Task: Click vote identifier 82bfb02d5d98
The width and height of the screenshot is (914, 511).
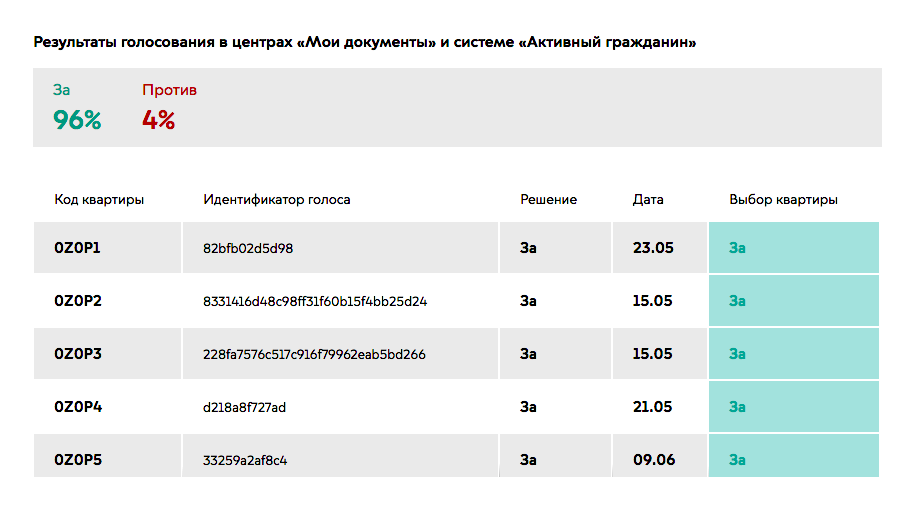Action: [x=248, y=248]
